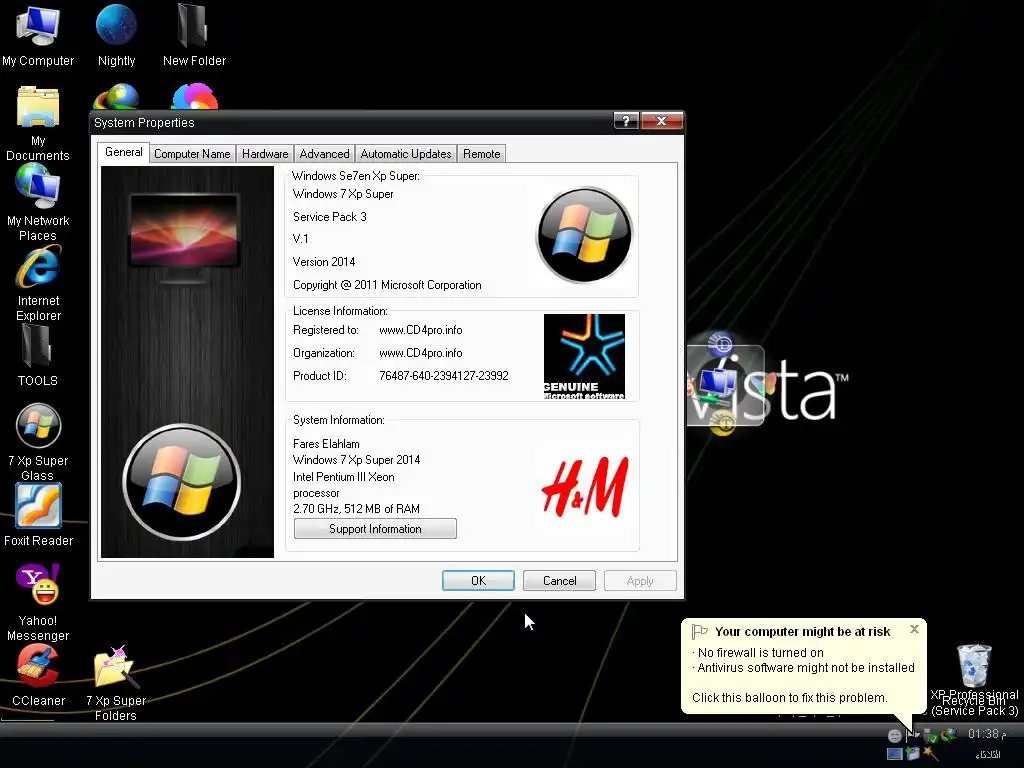
Task: Switch to the Remote tab
Action: point(481,154)
